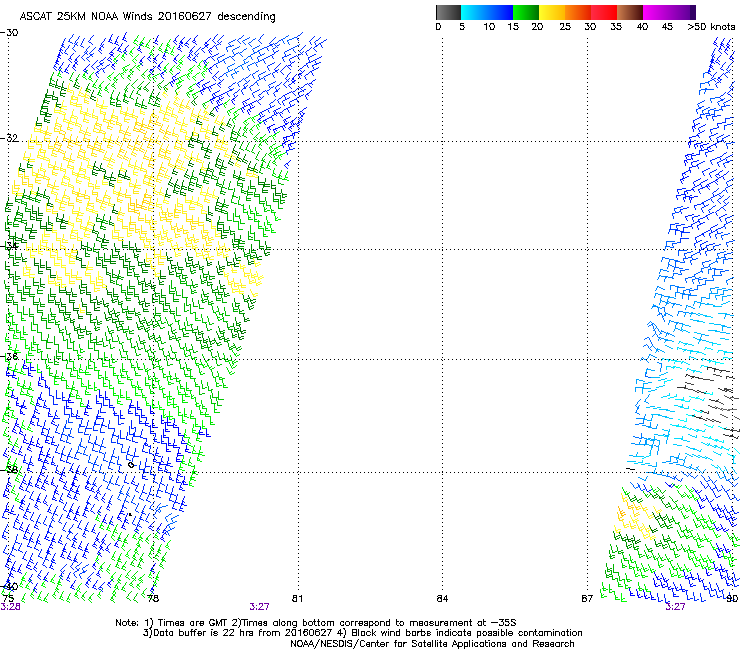Select the legend scale label '15'
The width and height of the screenshot is (740, 650).
coord(513,27)
